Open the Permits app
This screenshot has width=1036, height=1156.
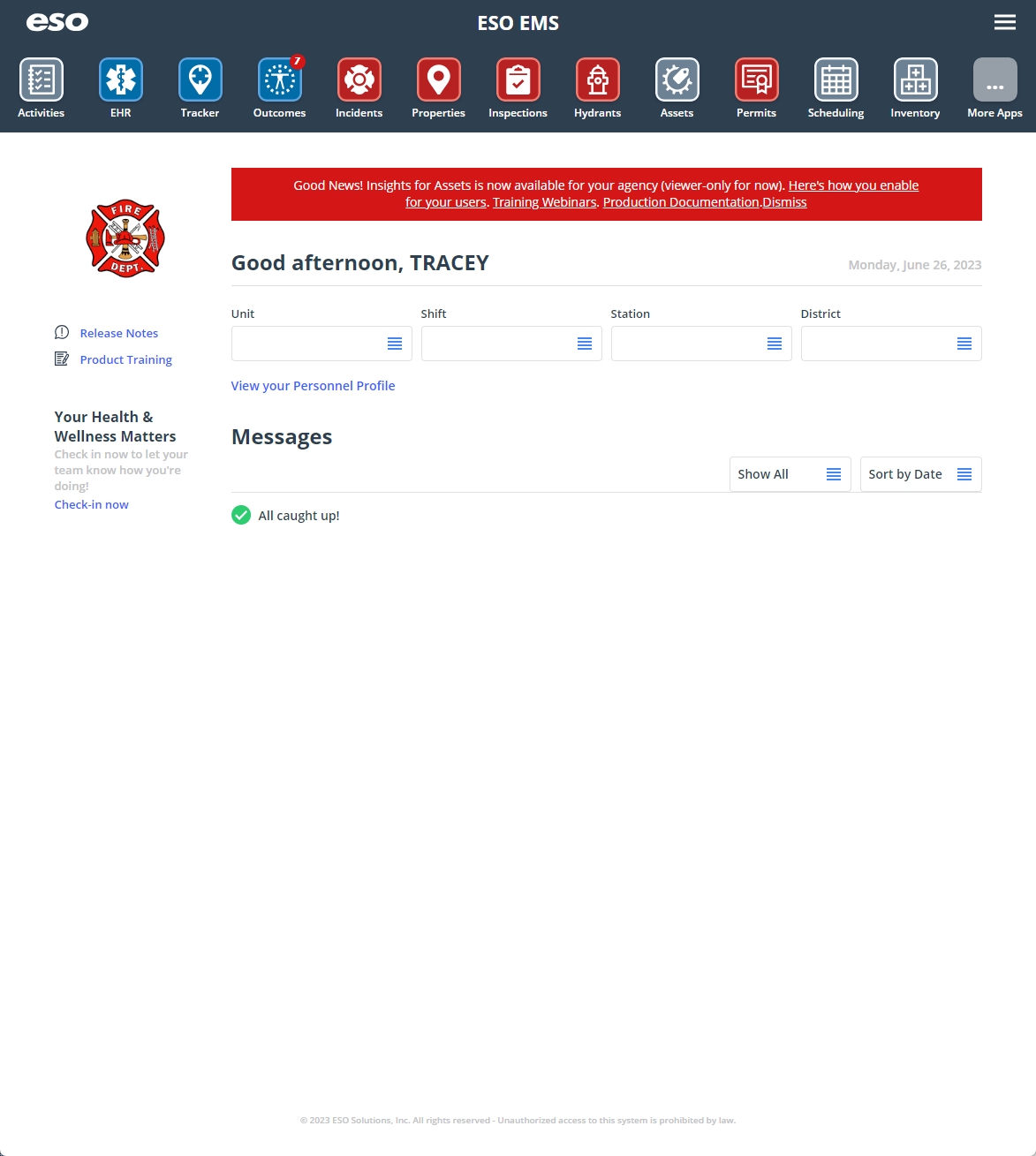click(757, 87)
